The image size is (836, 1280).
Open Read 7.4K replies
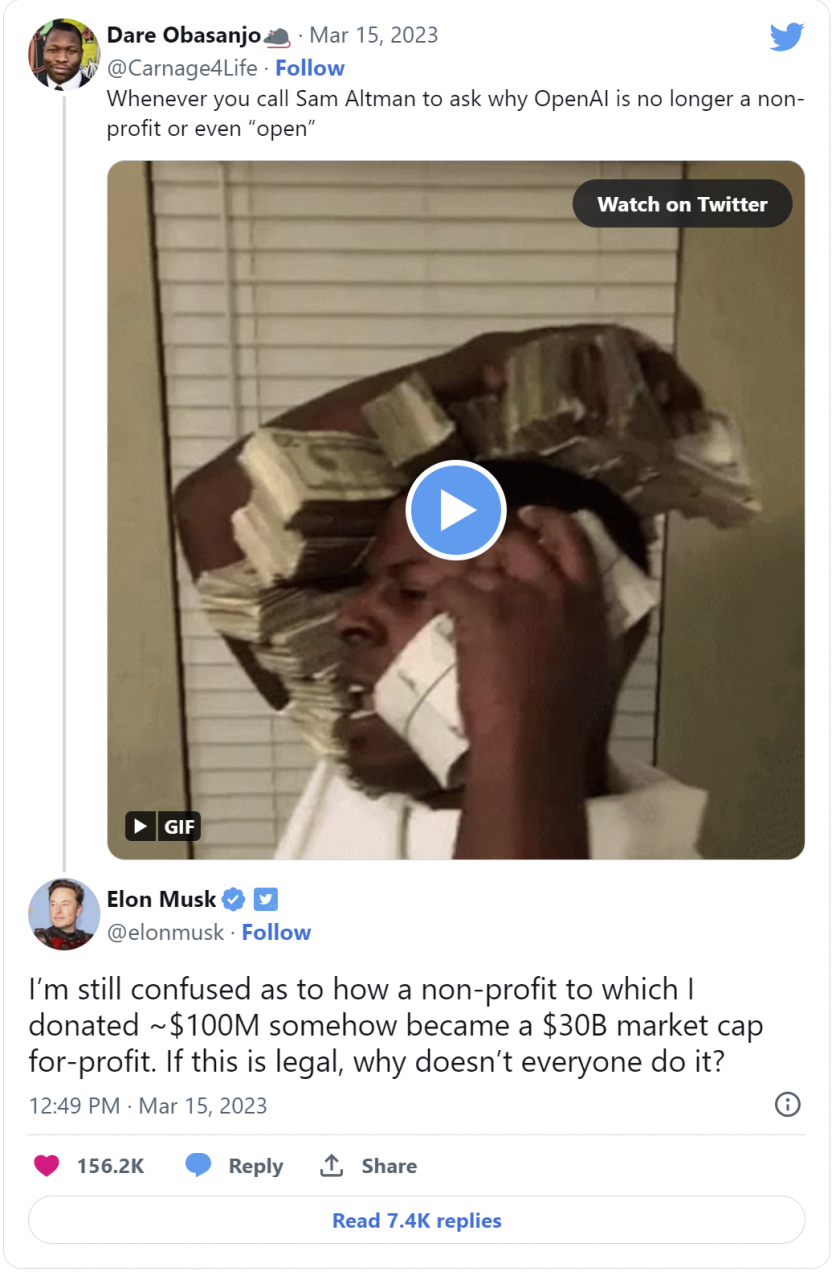417,1220
